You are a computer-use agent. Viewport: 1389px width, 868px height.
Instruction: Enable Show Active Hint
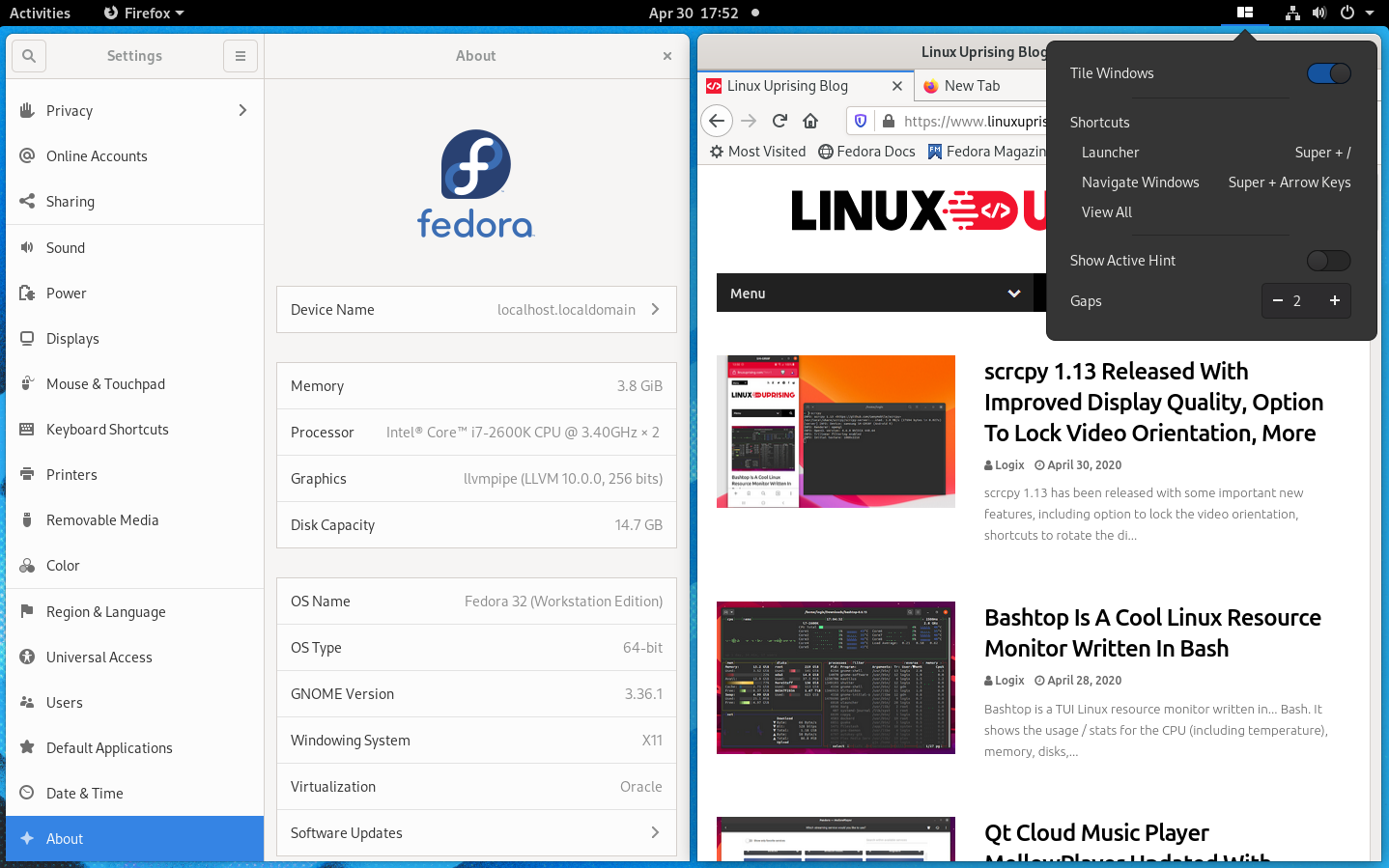pos(1328,260)
